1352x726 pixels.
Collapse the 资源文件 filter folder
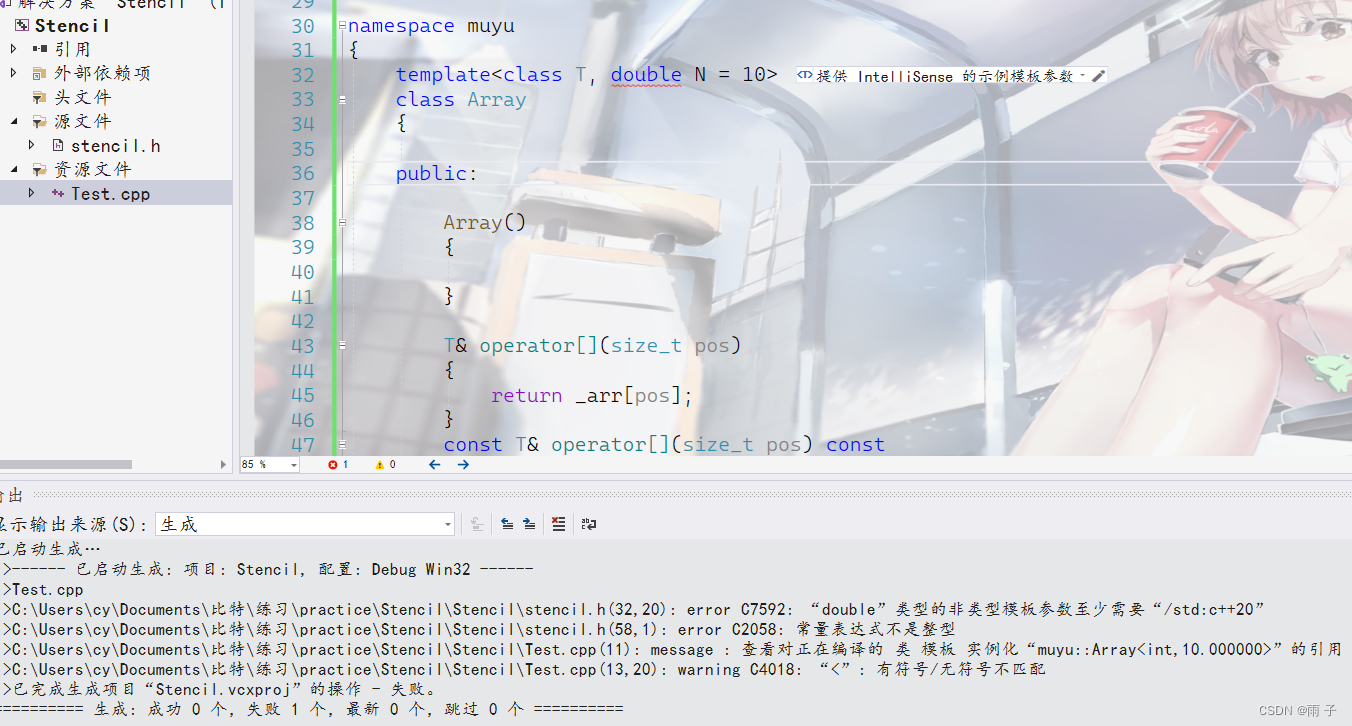(14, 169)
